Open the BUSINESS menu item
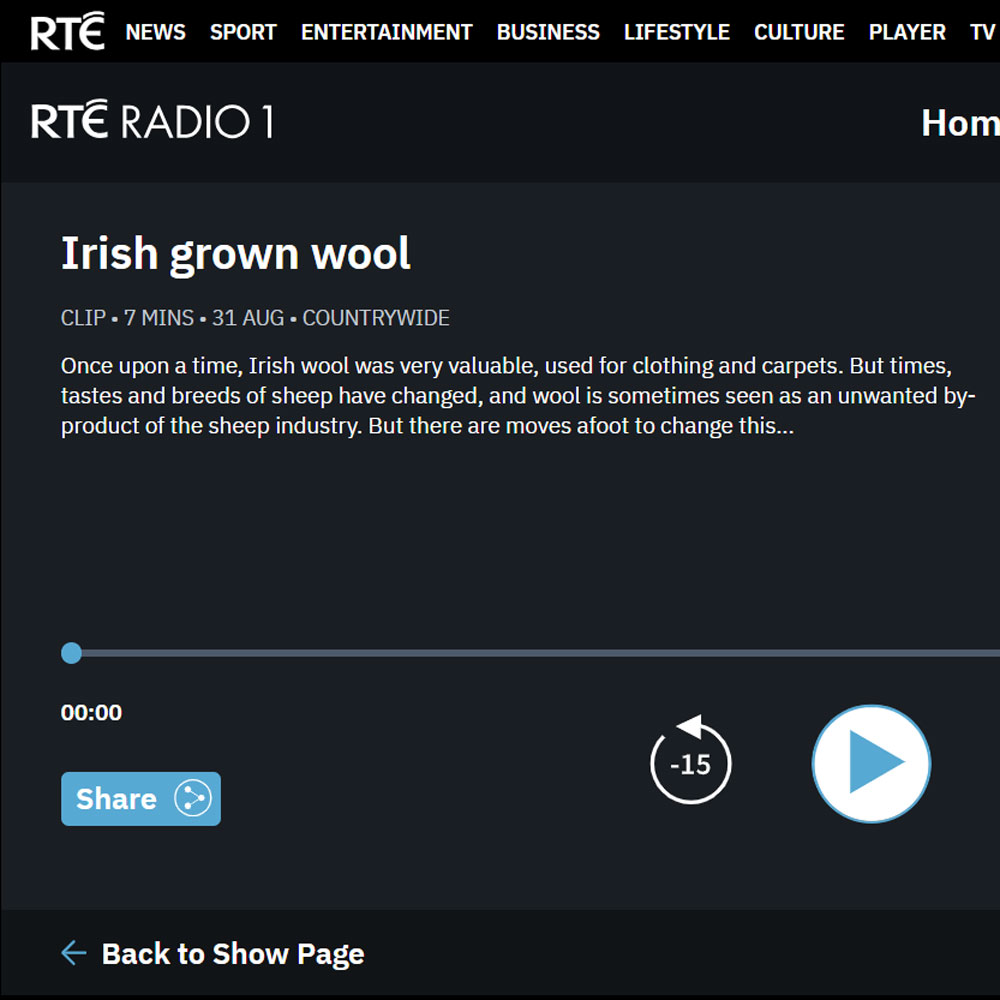Screen dimensions: 1000x1000 (x=548, y=32)
